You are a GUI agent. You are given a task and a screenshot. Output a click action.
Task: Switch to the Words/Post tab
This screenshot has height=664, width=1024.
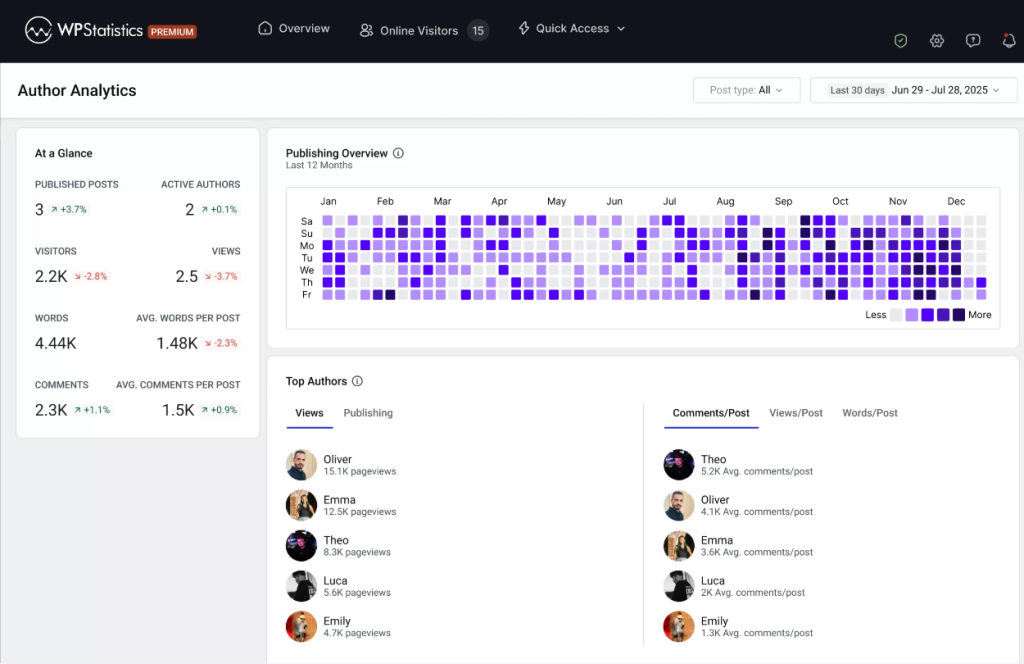[869, 413]
